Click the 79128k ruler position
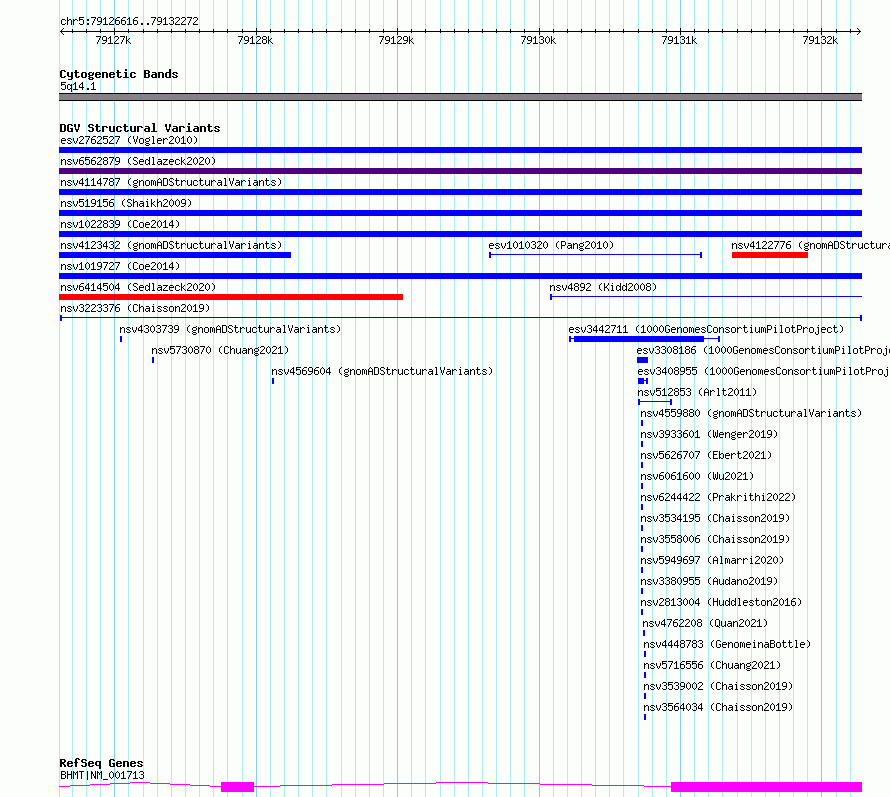Screen dimensions: 890x797 (255, 40)
